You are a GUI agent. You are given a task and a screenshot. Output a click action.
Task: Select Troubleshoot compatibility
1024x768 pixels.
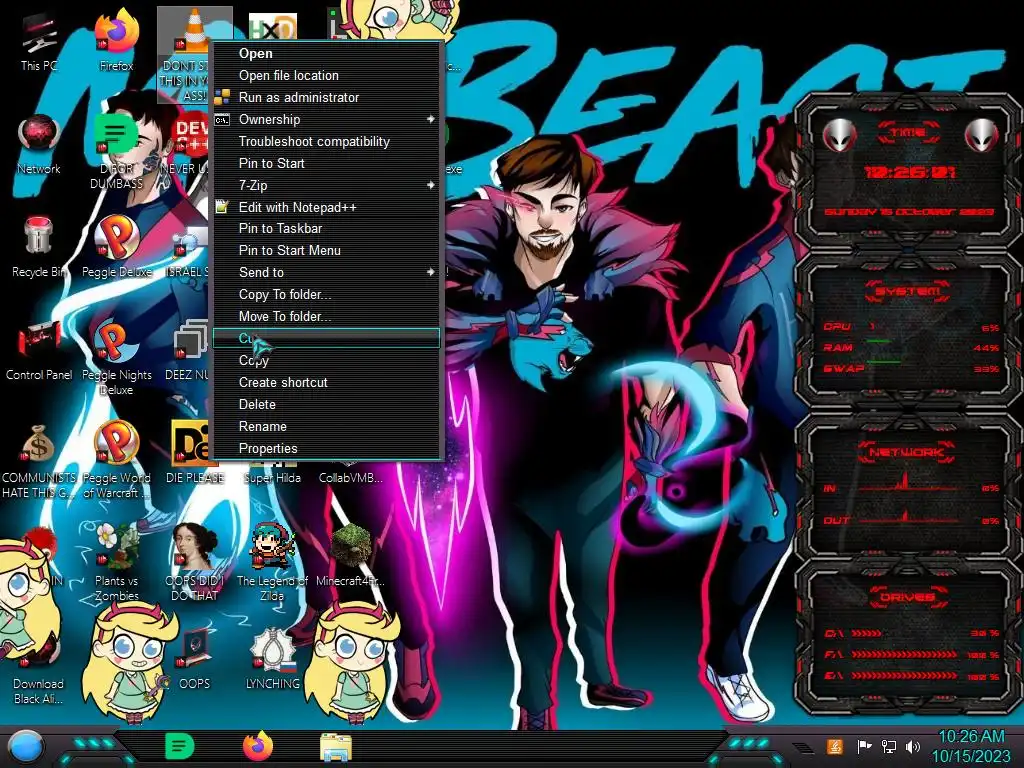click(328, 142)
